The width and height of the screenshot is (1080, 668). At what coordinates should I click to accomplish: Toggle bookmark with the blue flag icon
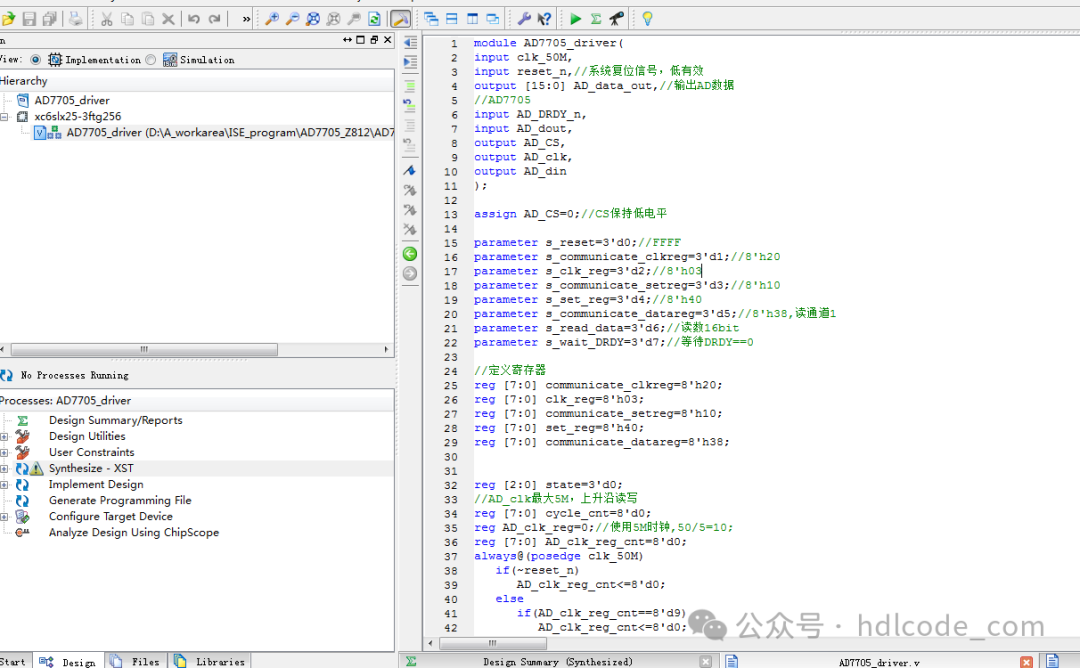pos(410,170)
